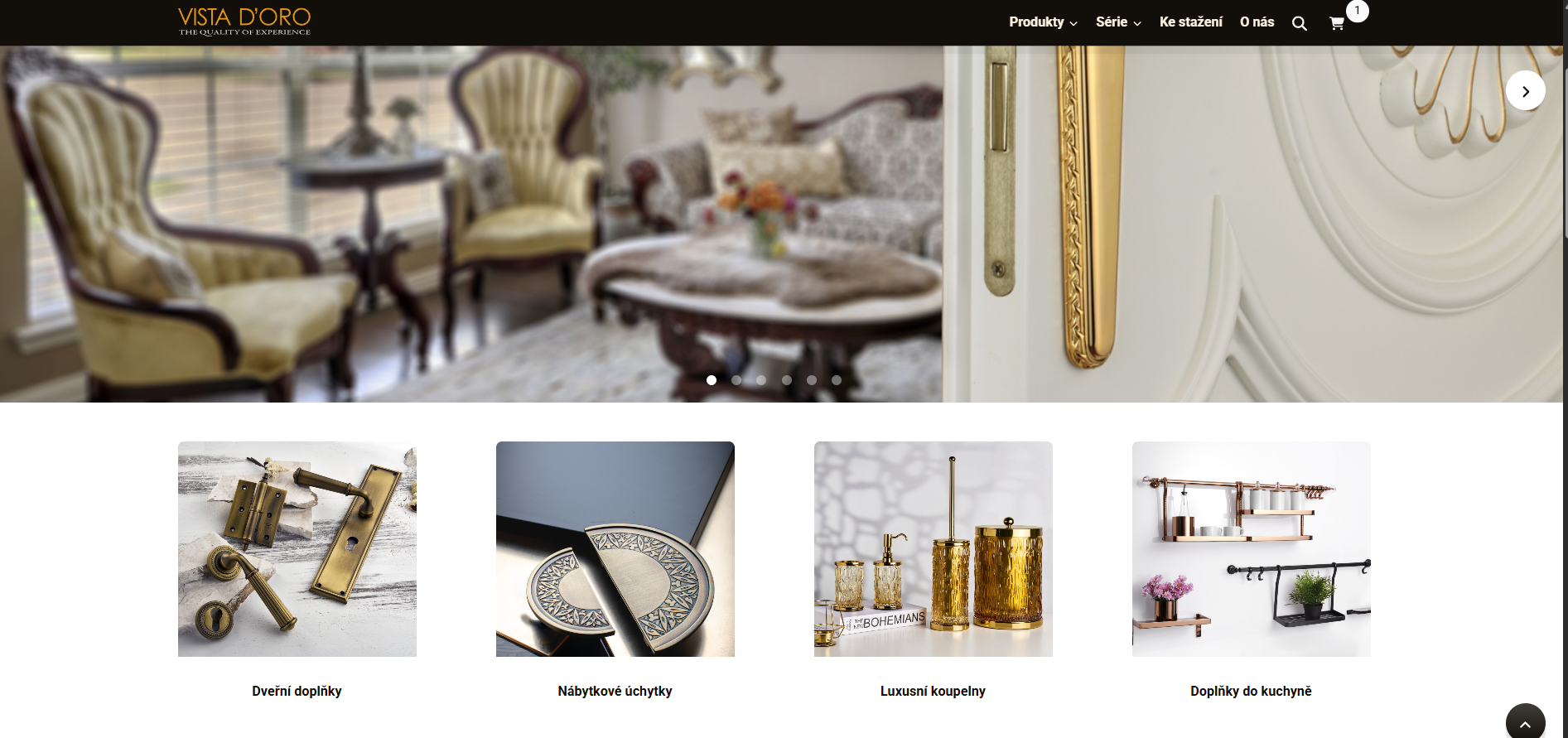Open the search magnifier icon
This screenshot has height=738, width=1568.
tap(1299, 23)
